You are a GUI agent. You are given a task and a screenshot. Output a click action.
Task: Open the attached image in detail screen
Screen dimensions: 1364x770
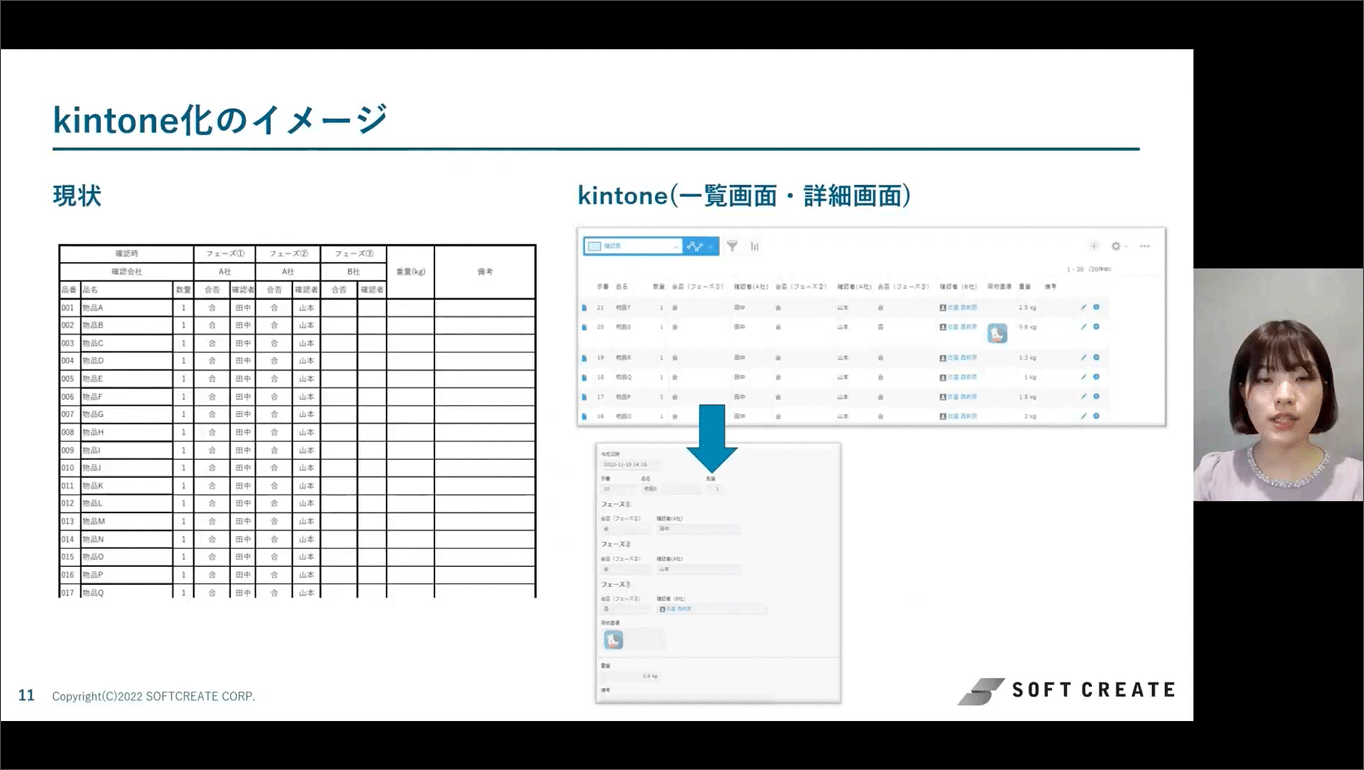point(613,639)
